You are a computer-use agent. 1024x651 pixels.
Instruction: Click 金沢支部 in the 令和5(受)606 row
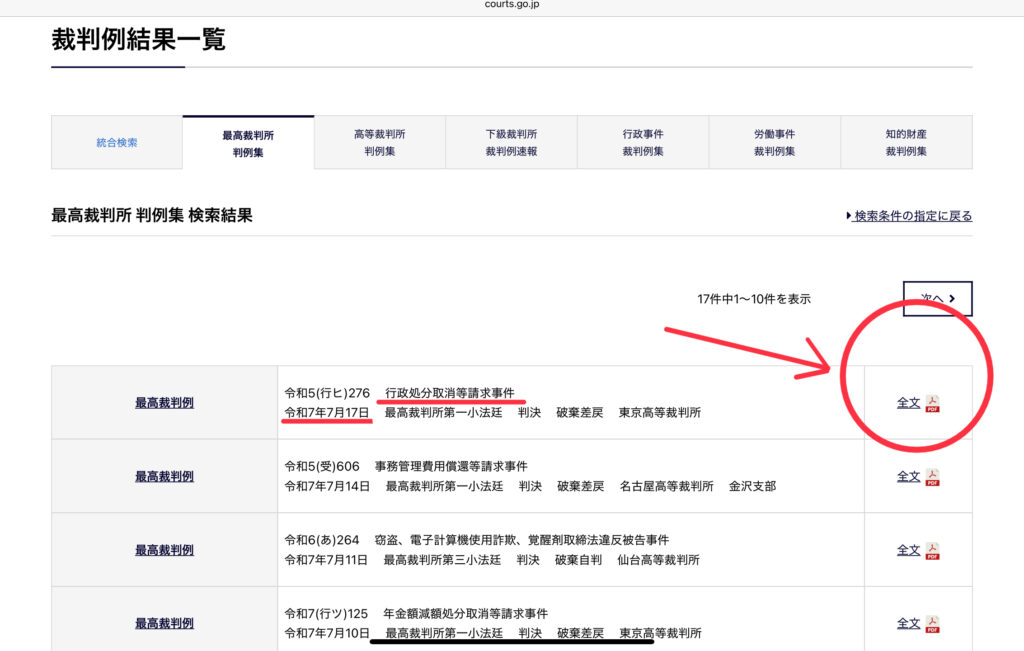[752, 486]
